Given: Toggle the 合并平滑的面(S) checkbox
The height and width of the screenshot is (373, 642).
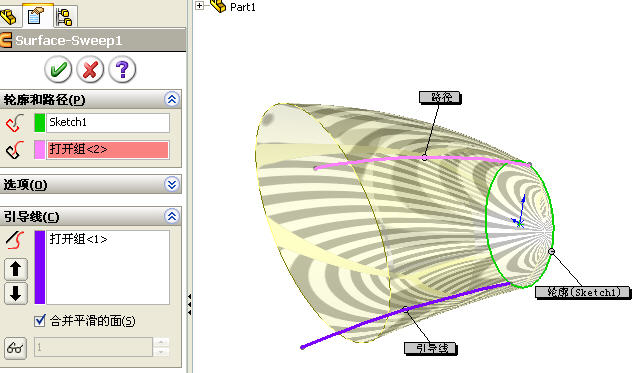Looking at the screenshot, I should [x=40, y=320].
